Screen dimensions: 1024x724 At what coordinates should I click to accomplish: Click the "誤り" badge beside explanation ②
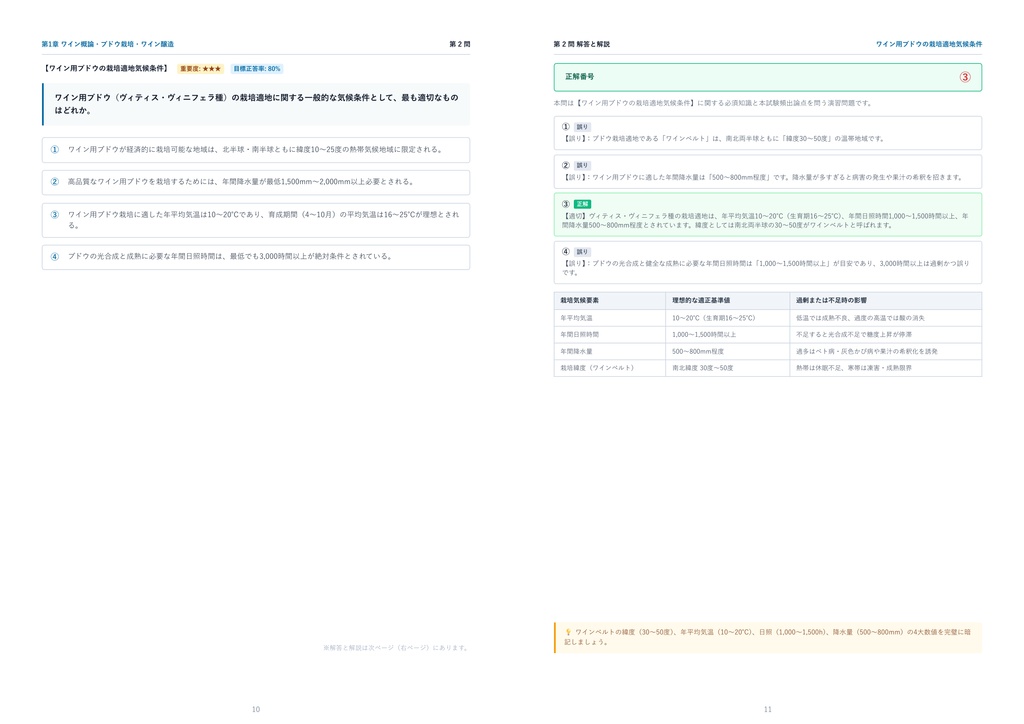(x=582, y=166)
